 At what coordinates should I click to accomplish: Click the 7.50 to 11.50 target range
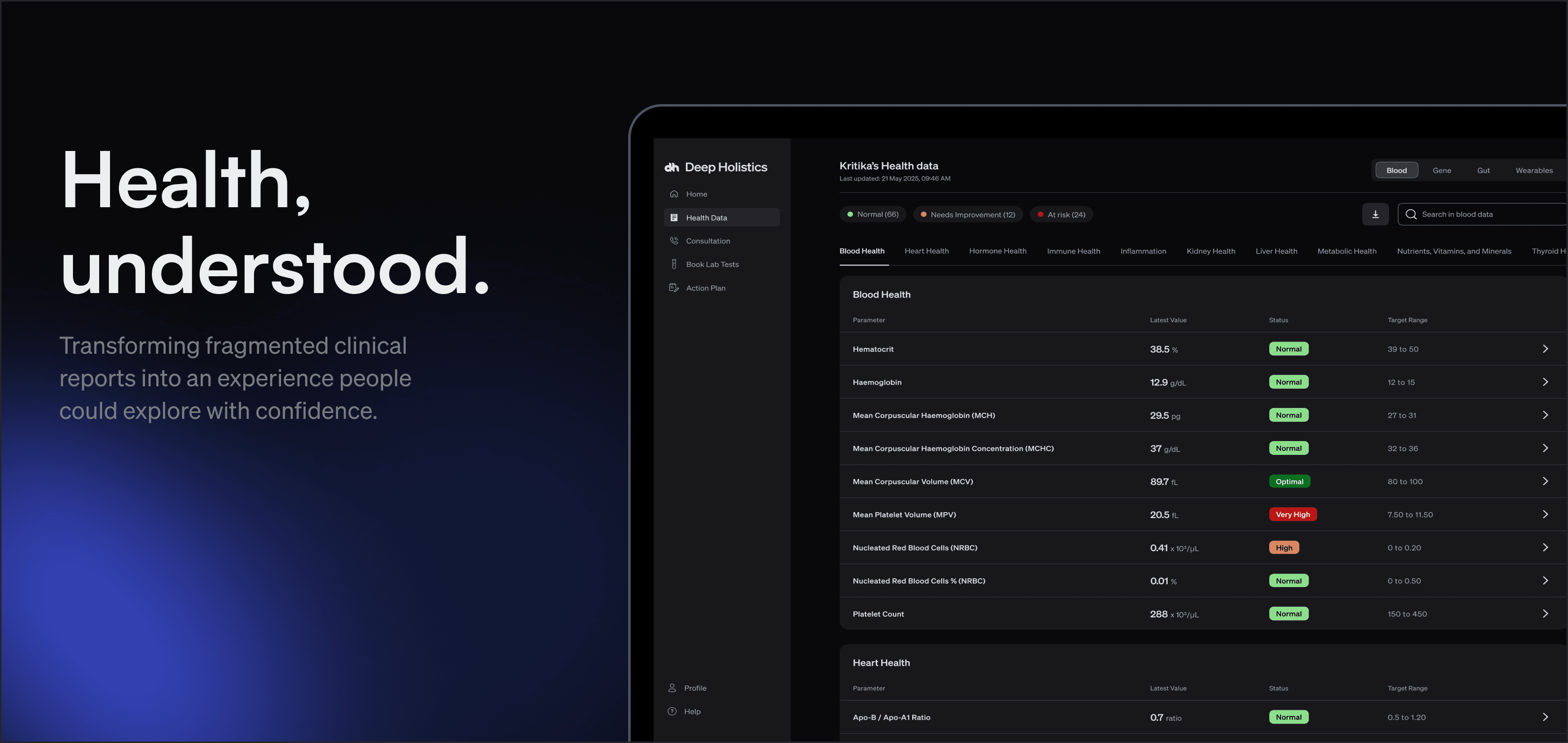point(1410,515)
